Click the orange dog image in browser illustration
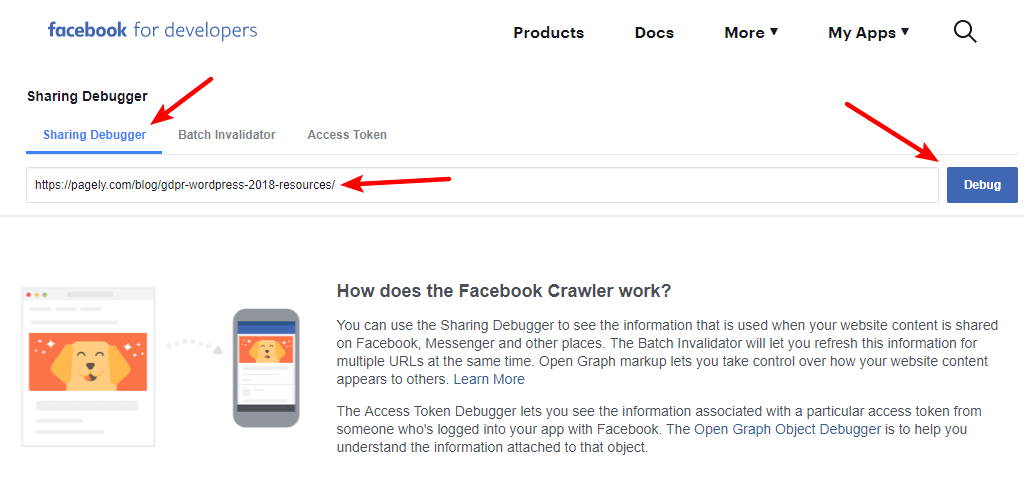The image size is (1025, 501). (88, 361)
